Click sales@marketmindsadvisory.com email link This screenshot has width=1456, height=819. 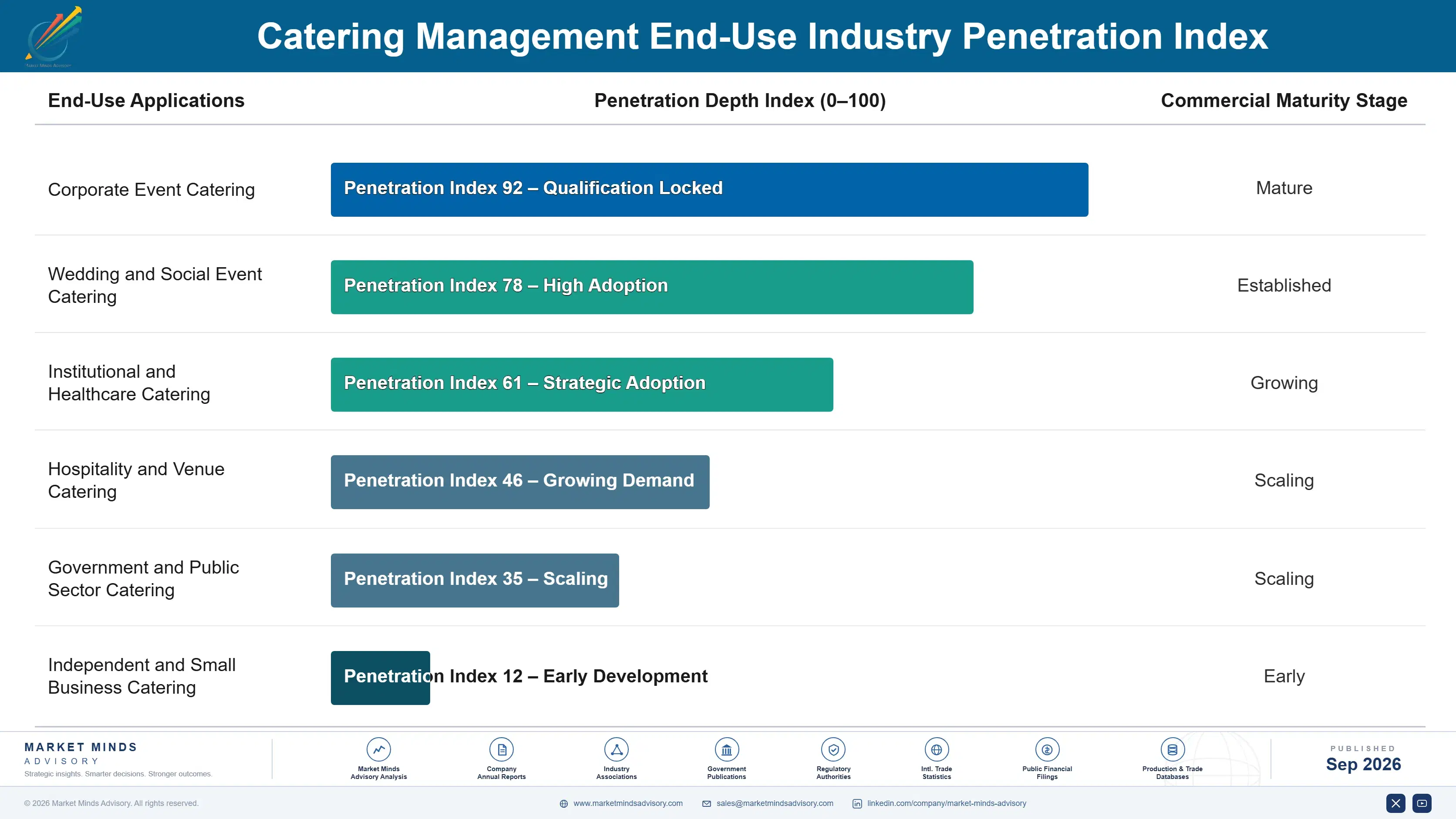pos(775,803)
